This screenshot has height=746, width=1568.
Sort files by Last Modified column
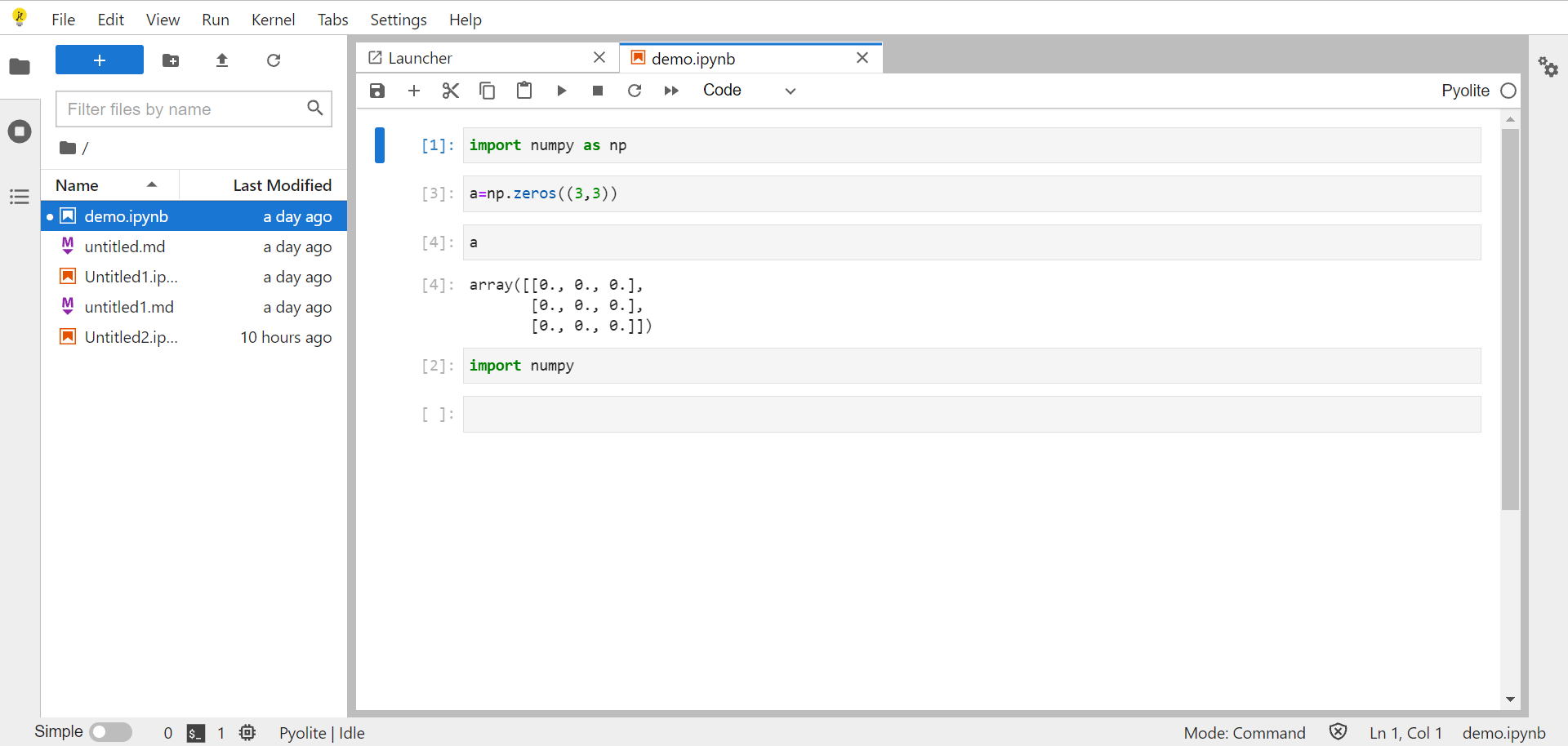282,185
